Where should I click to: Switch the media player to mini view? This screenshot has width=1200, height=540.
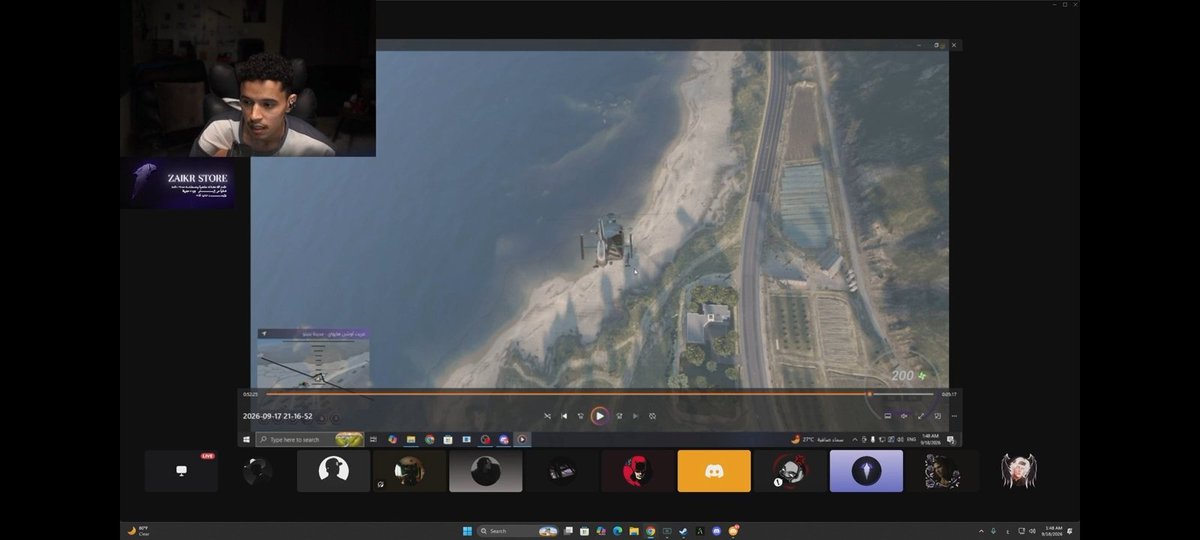pos(938,416)
